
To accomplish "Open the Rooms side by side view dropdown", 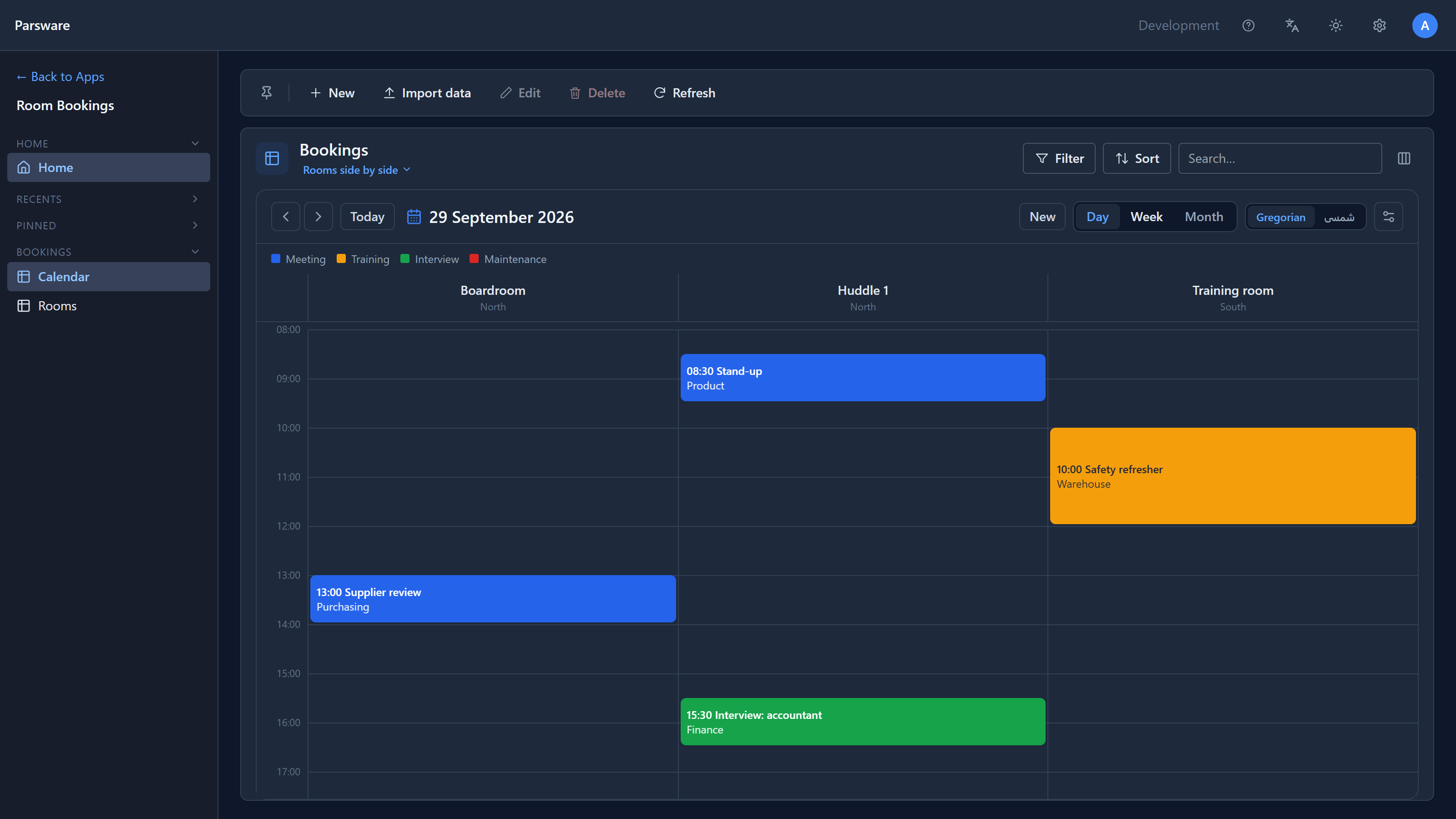I will 357,170.
